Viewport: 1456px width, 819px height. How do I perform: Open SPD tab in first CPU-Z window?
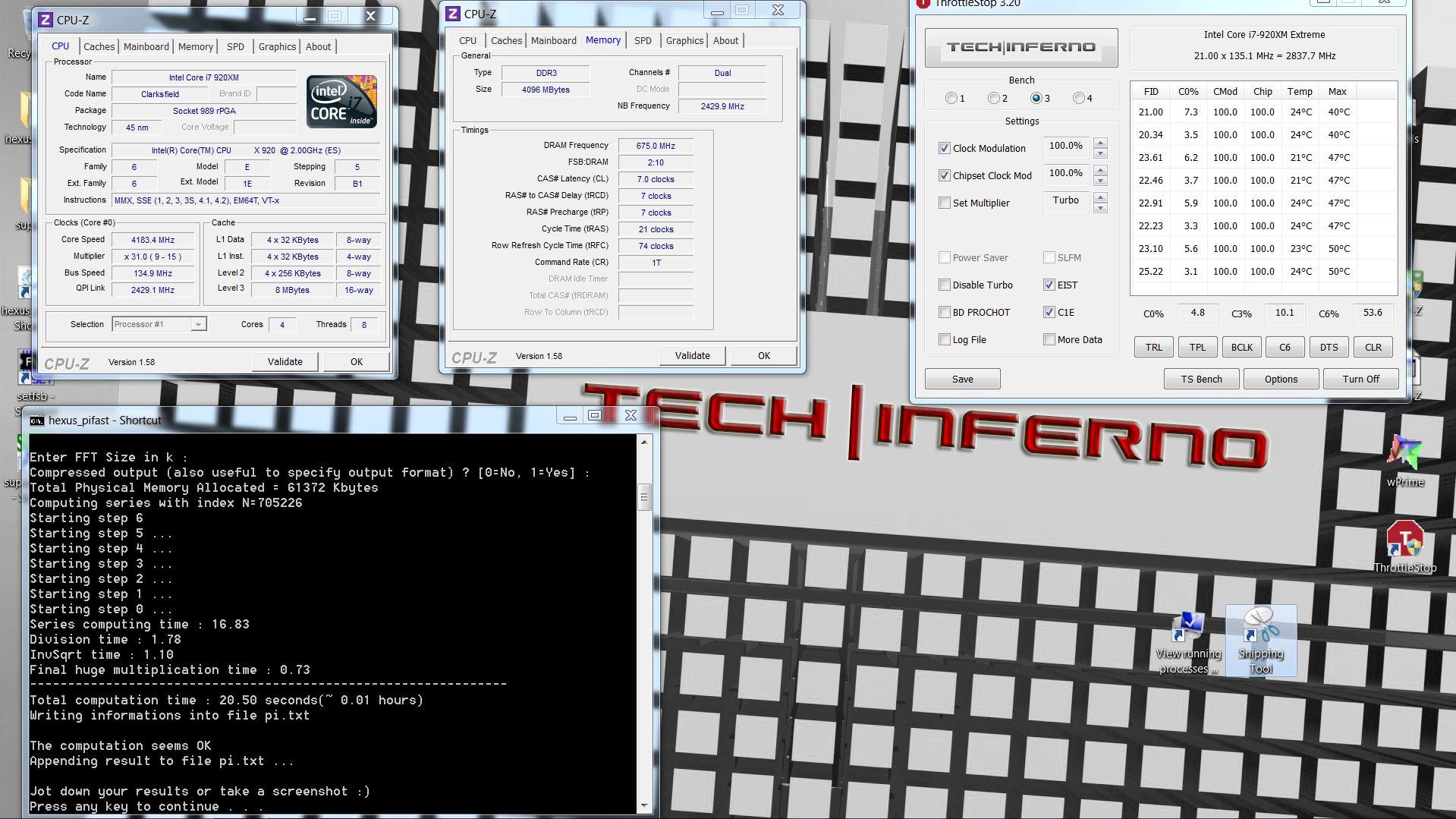[x=235, y=46]
